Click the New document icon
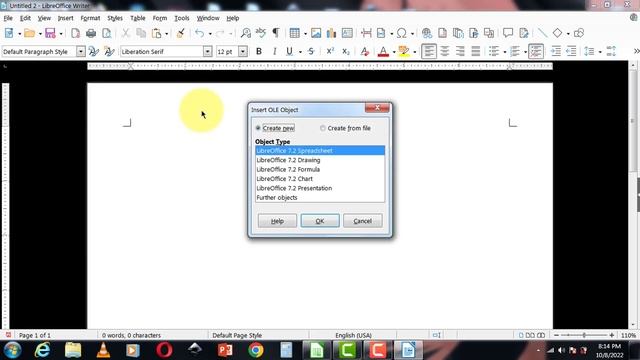The width and height of the screenshot is (640, 360). (x=9, y=33)
